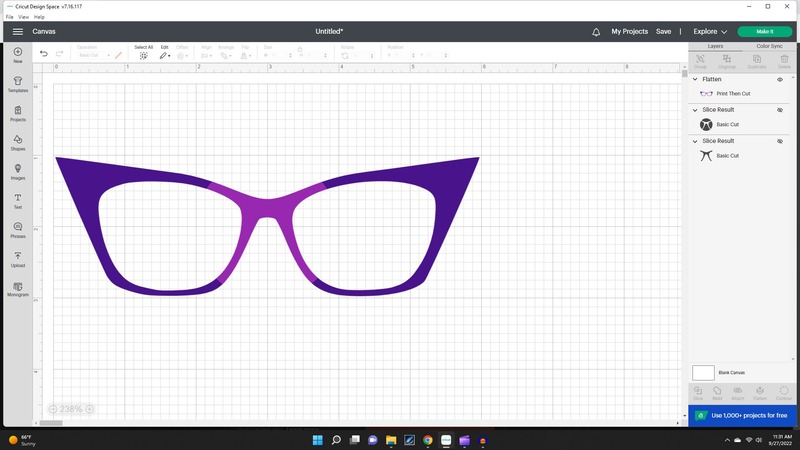
Task: Open the Phrases panel
Action: click(x=18, y=230)
